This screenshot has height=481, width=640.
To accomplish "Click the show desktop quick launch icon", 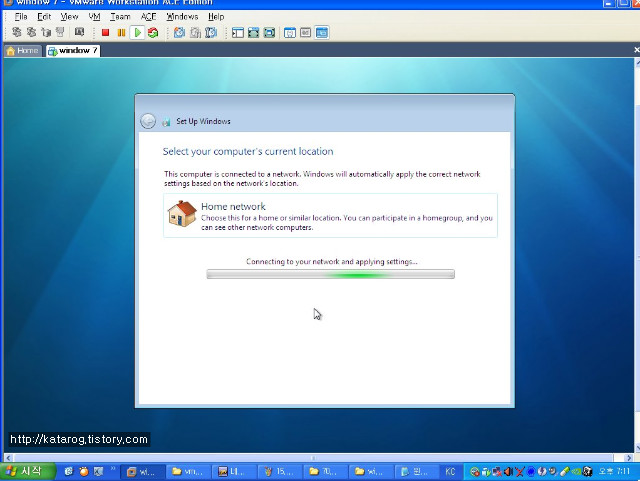I will tap(98, 472).
